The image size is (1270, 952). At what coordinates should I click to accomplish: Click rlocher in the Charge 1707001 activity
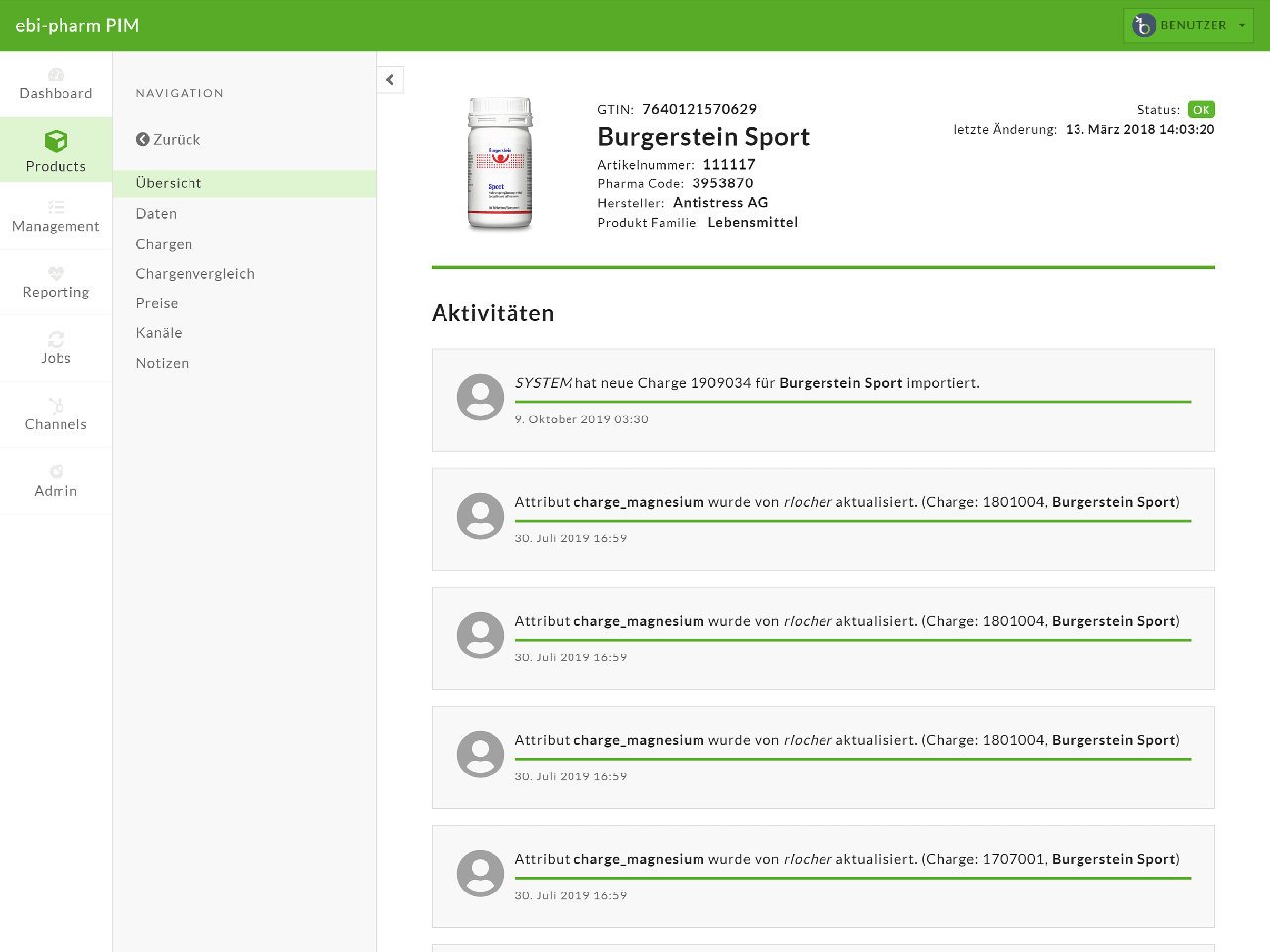pyautogui.click(x=808, y=860)
